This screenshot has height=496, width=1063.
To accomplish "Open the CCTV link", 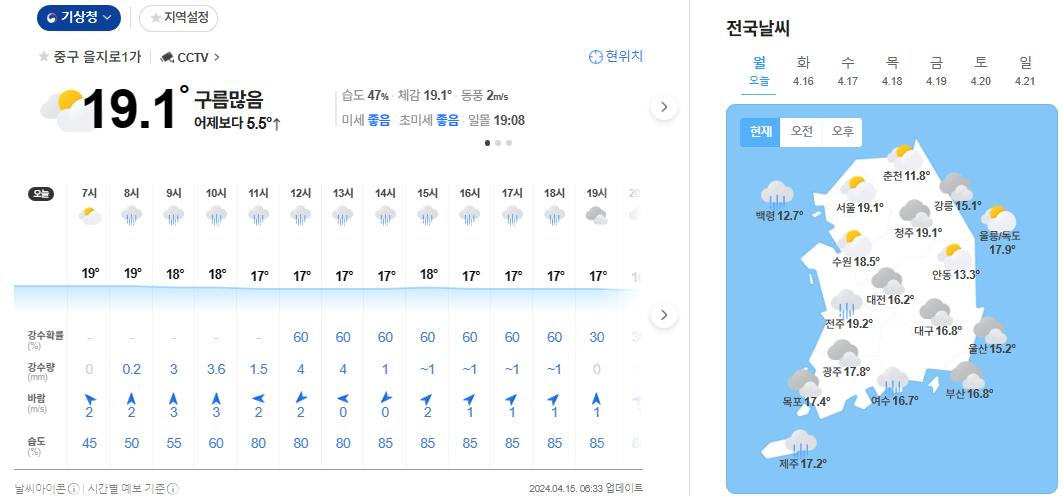I will click(x=191, y=57).
